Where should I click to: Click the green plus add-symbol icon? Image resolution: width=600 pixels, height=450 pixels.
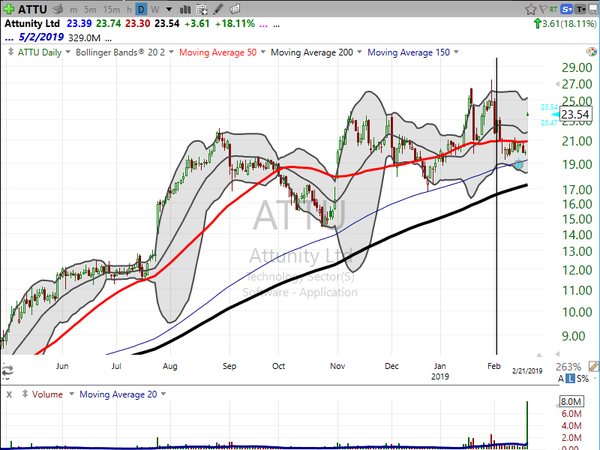click(9, 9)
